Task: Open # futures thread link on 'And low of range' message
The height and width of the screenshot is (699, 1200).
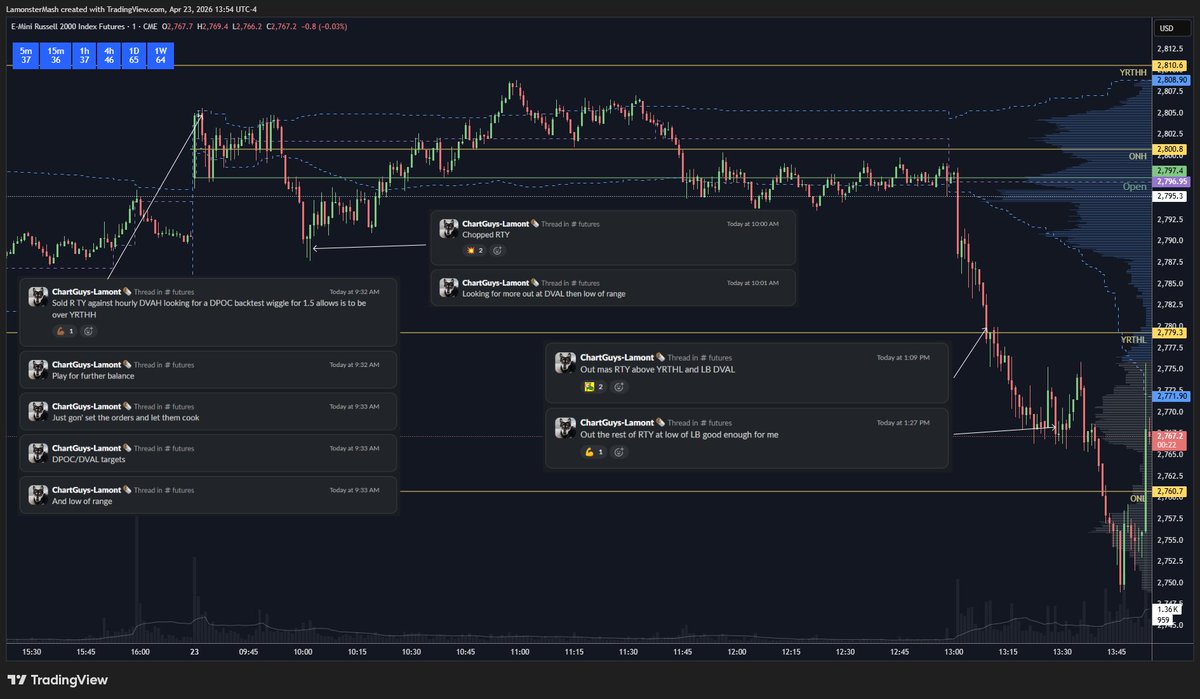Action: click(x=177, y=490)
